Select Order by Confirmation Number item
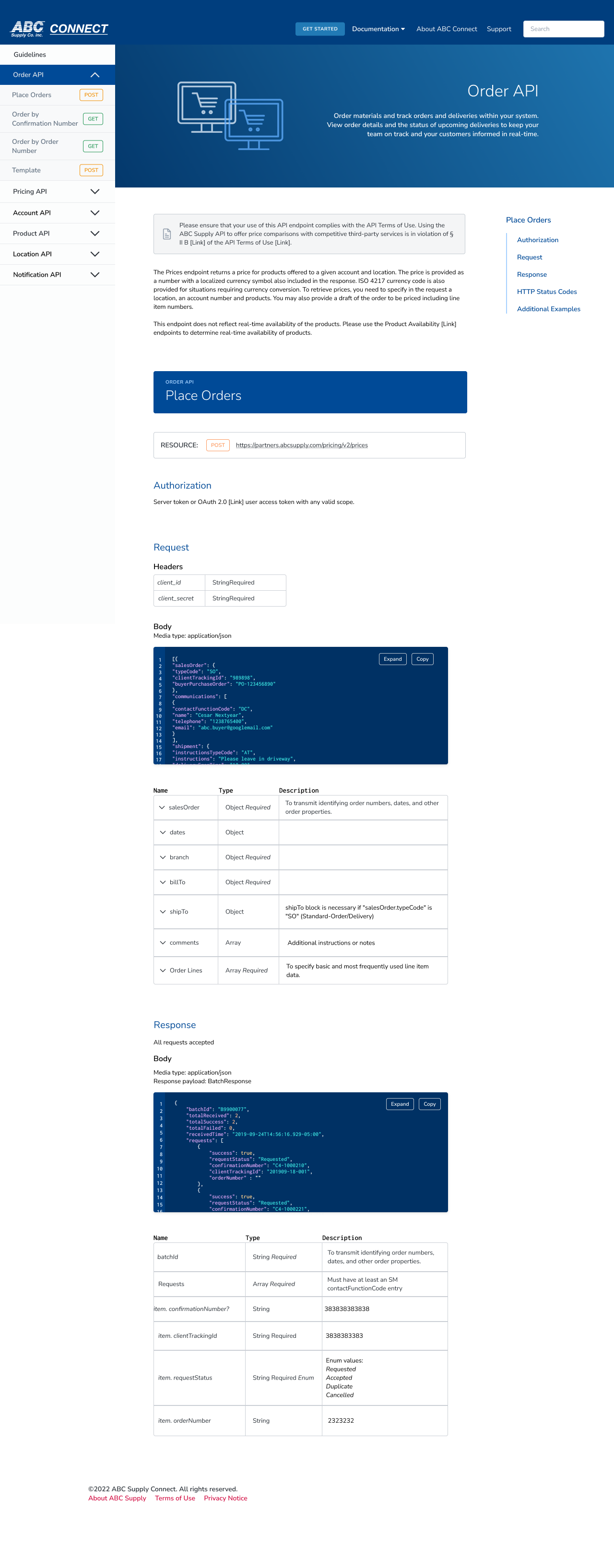Viewport: 614px width, 1568px height. [45, 119]
